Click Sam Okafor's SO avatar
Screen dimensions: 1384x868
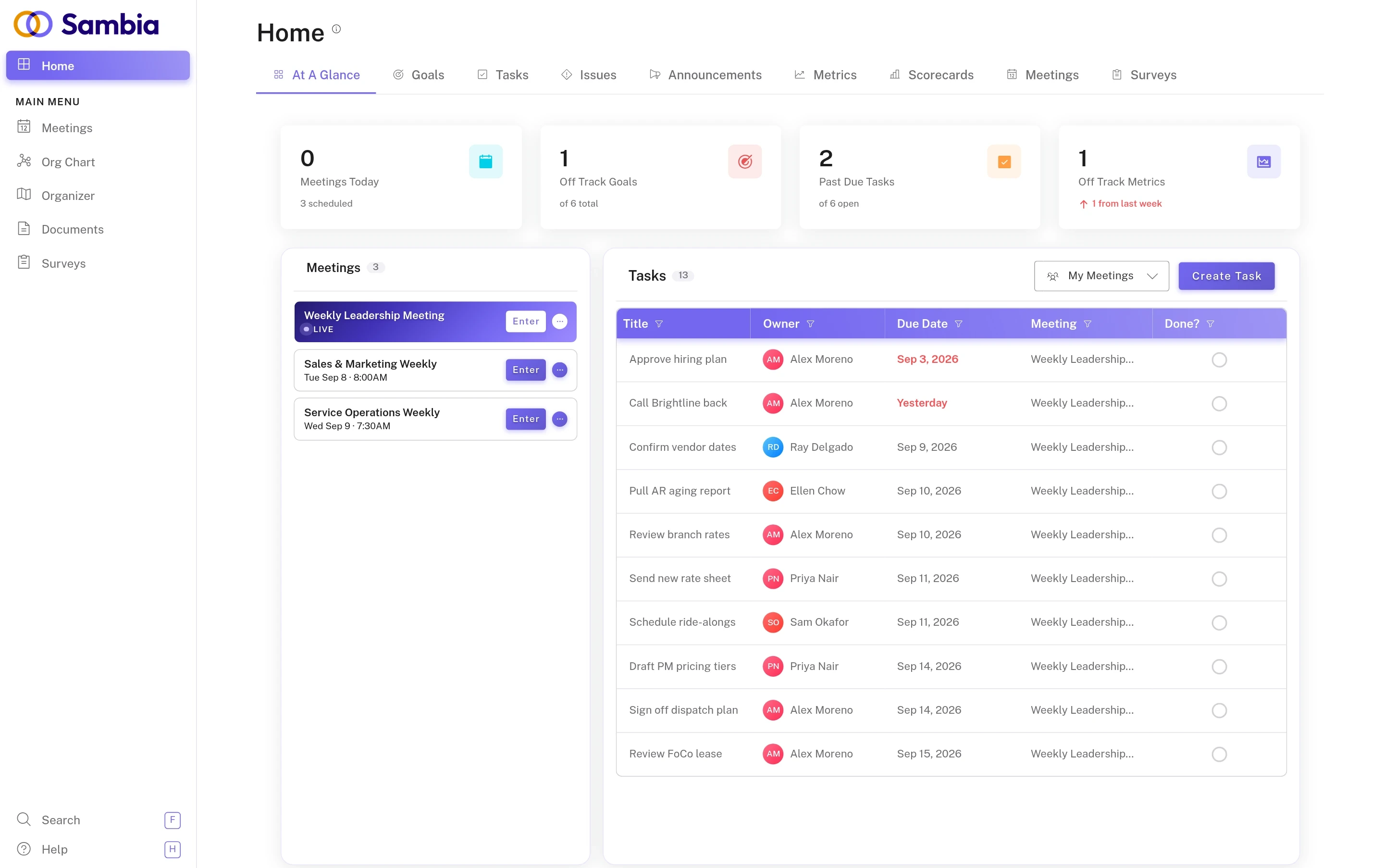pos(773,622)
